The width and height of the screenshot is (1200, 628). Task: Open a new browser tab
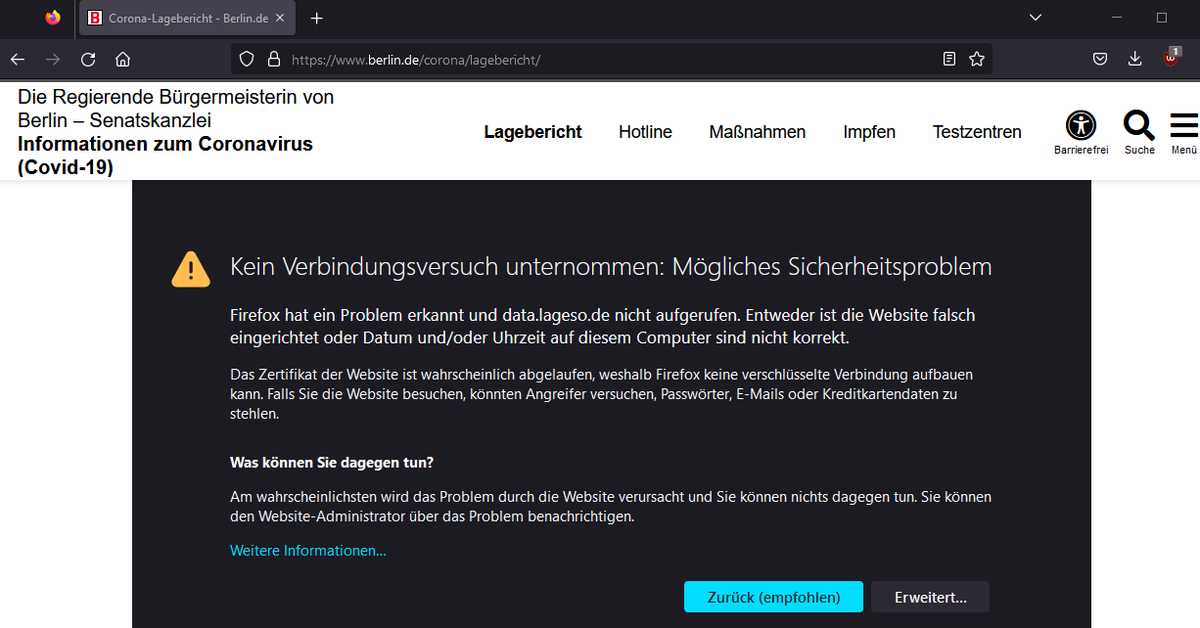317,18
